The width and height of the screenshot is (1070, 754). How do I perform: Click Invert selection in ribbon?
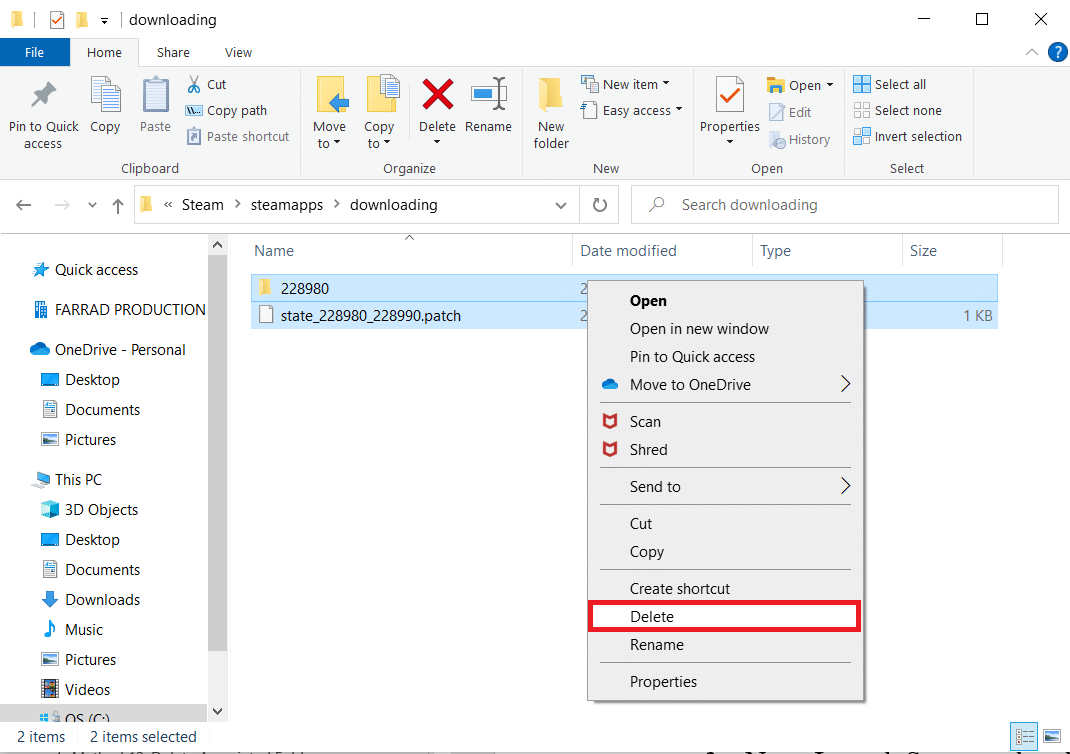(908, 136)
